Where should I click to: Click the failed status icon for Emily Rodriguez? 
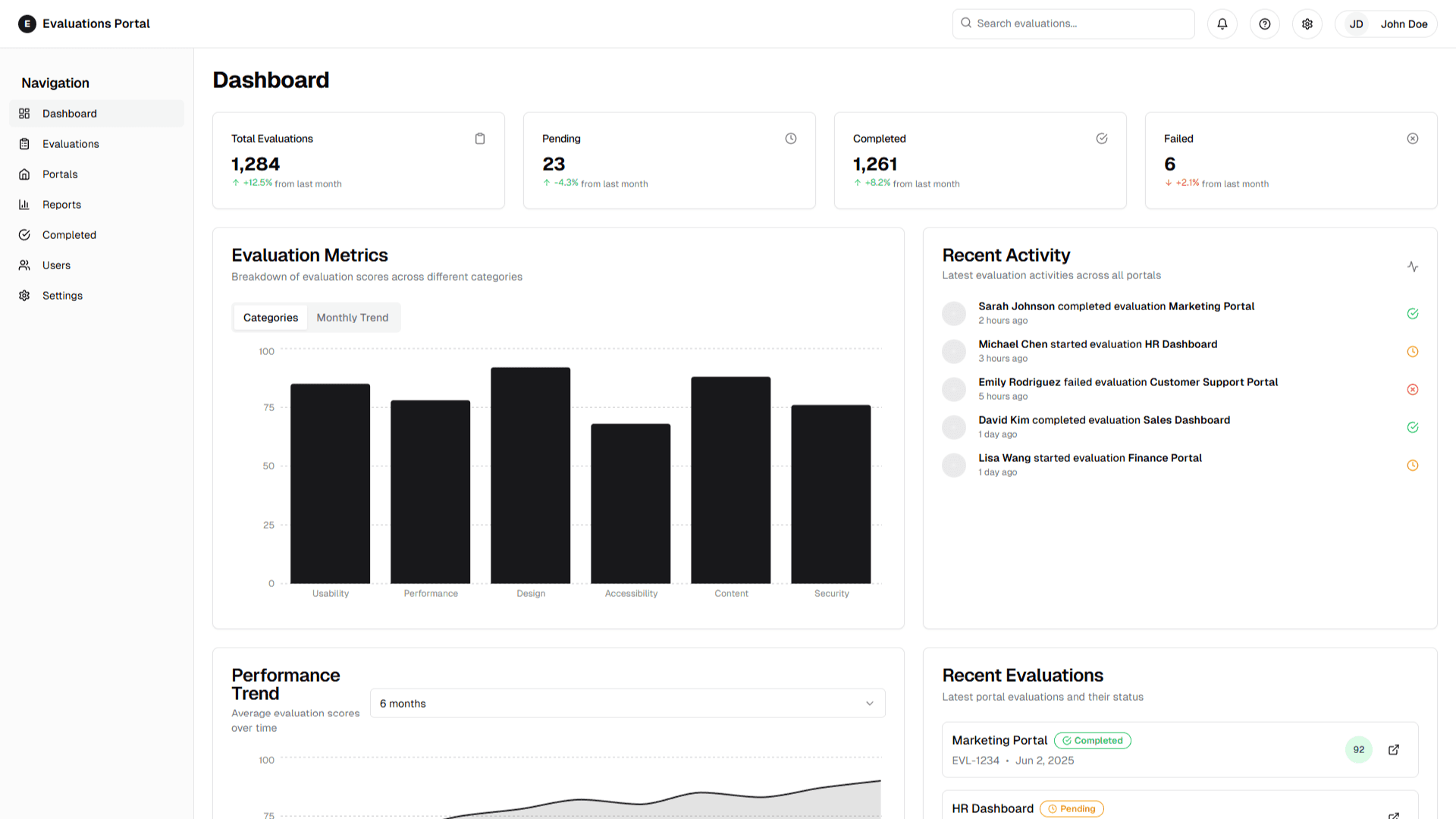coord(1413,390)
